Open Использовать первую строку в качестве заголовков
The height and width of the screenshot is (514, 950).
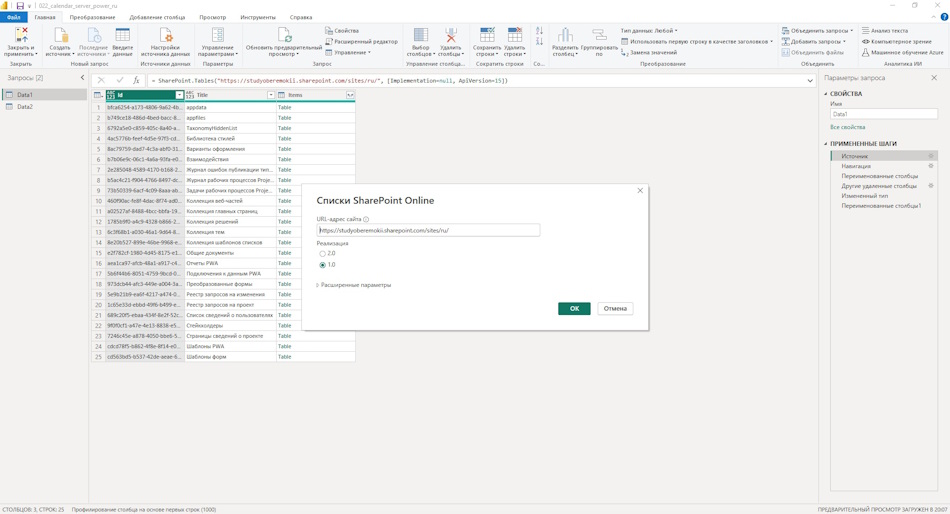pos(697,41)
